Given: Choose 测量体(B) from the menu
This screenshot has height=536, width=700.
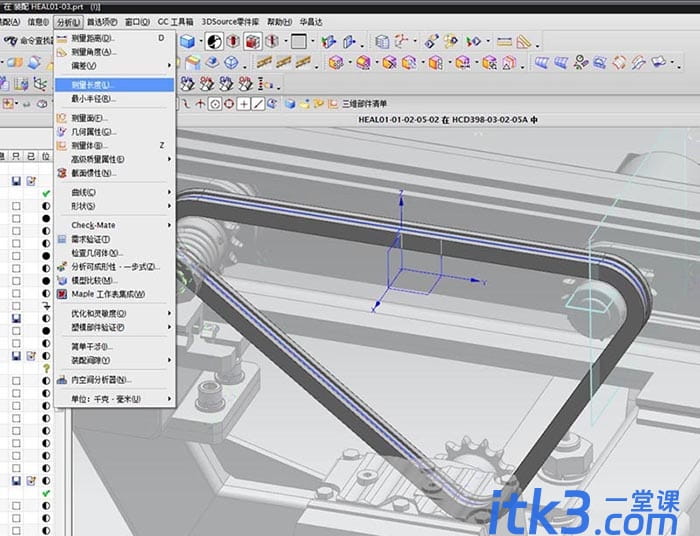Looking at the screenshot, I should pyautogui.click(x=115, y=145).
